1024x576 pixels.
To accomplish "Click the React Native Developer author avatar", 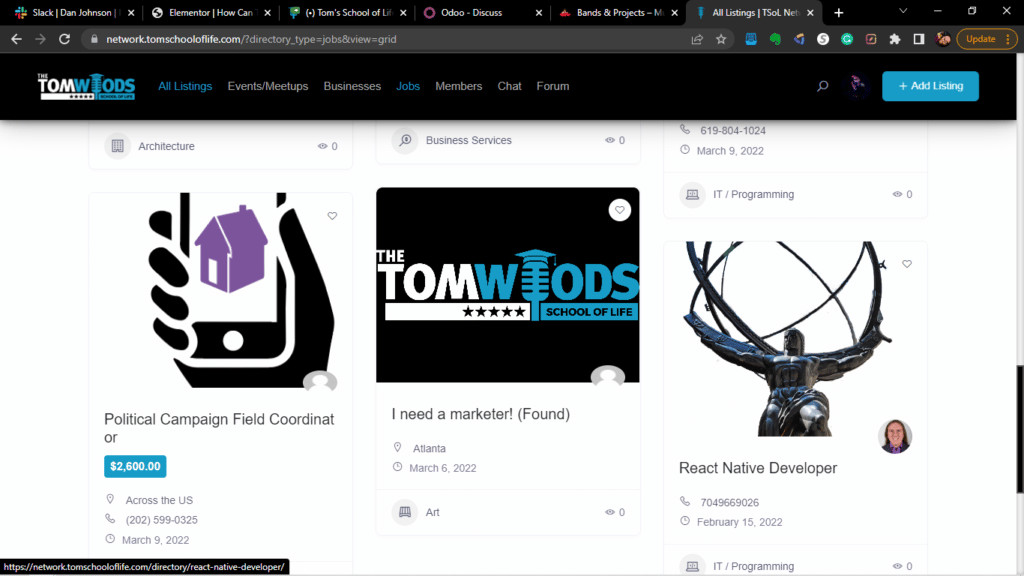I will tap(895, 436).
